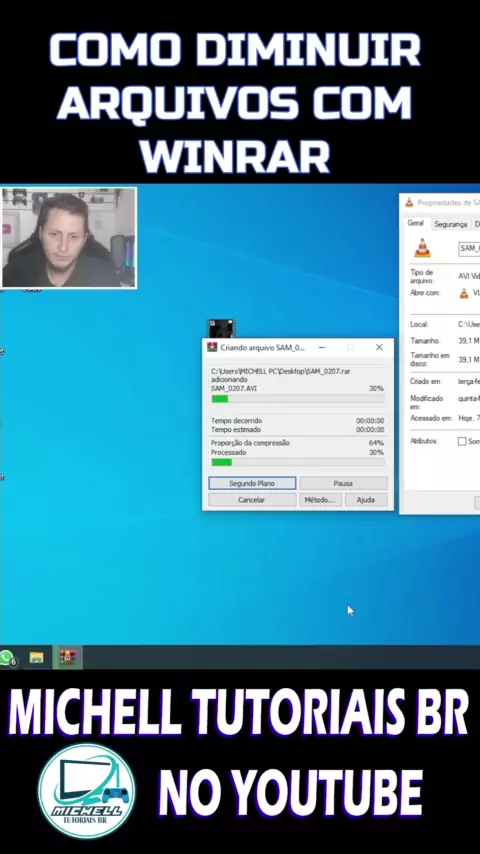
Task: Click the WinRAR books icon in dialog title bar
Action: (x=212, y=347)
